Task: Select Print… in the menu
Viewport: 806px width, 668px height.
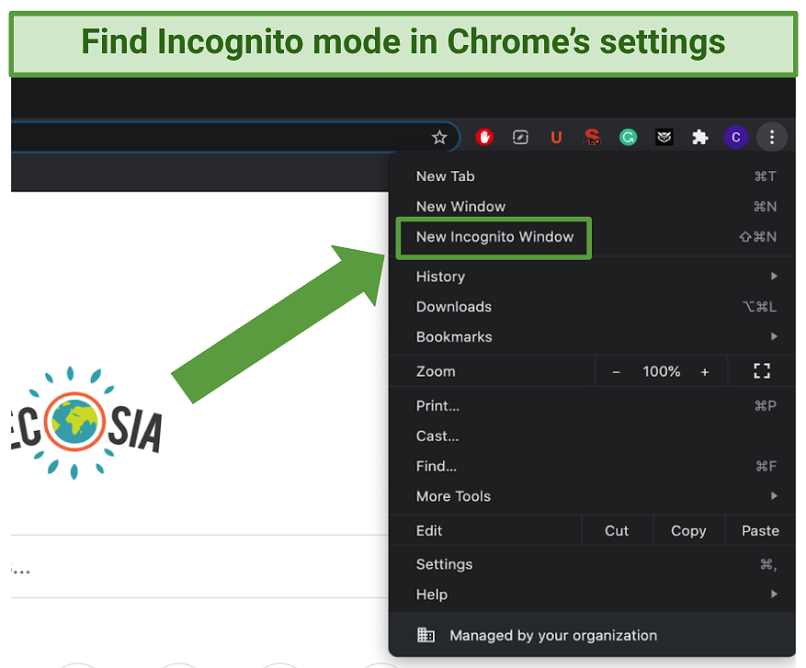Action: point(592,406)
